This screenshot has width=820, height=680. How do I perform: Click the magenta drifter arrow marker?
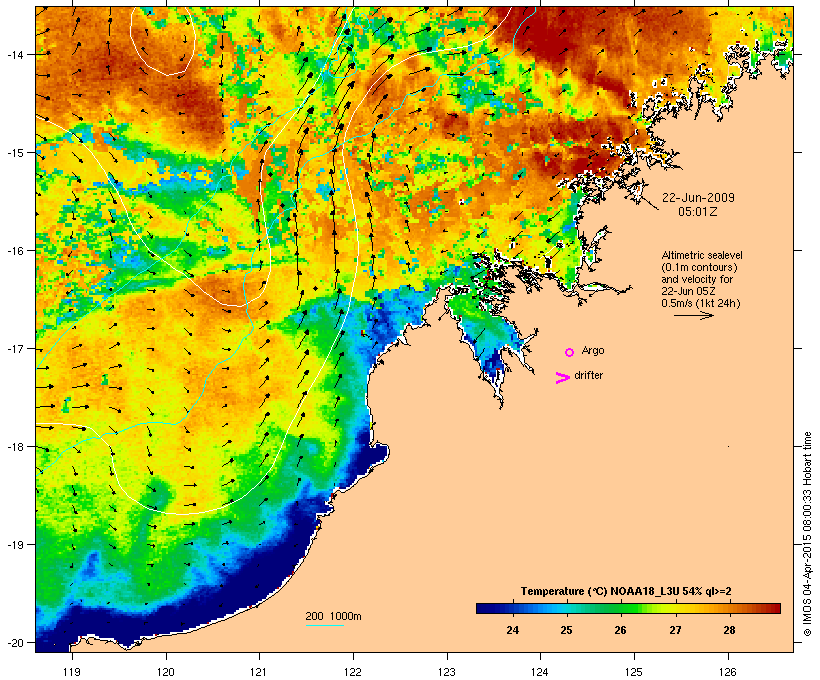(562, 378)
